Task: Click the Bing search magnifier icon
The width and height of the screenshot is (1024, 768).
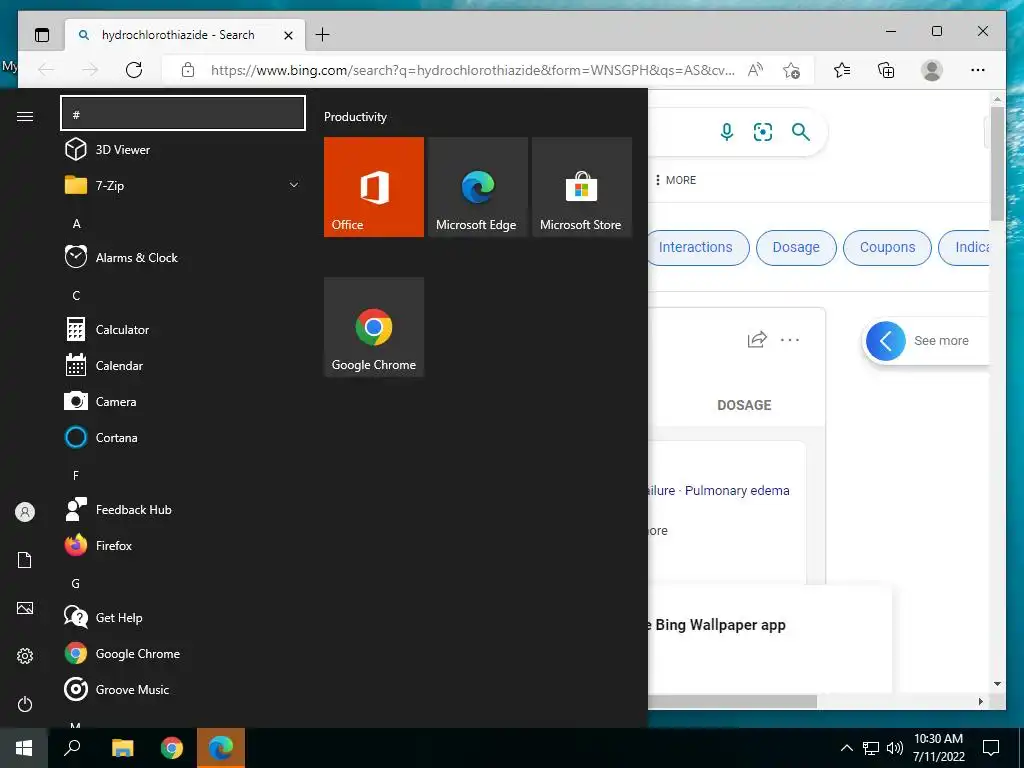Action: (x=801, y=132)
